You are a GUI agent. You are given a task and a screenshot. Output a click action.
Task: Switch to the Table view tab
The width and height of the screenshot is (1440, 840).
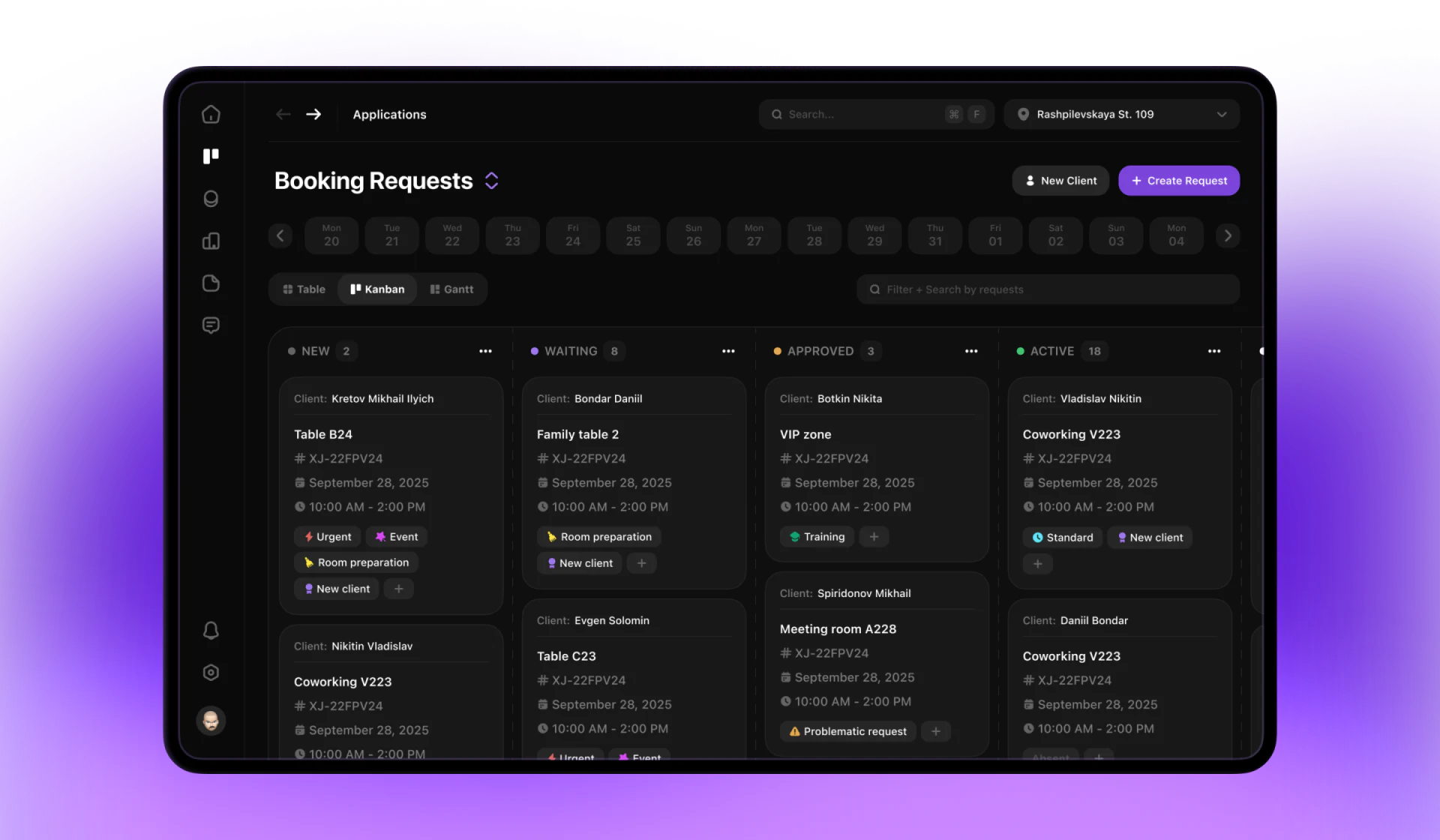(x=304, y=289)
